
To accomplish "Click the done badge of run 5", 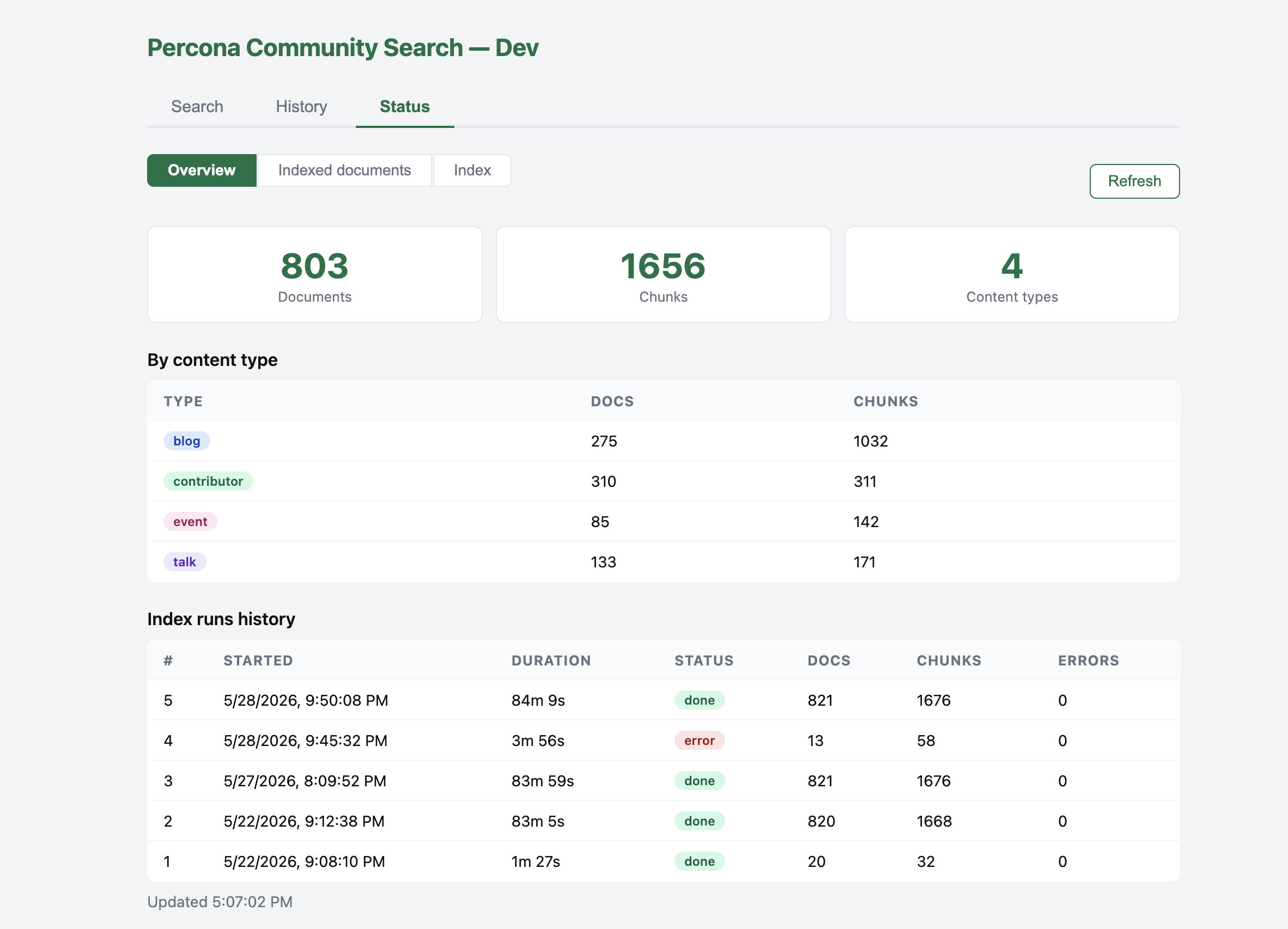I will click(x=699, y=700).
